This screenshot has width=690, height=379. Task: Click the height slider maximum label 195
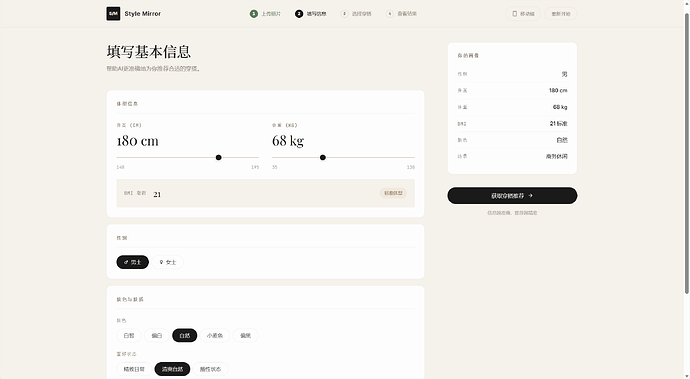coord(255,167)
